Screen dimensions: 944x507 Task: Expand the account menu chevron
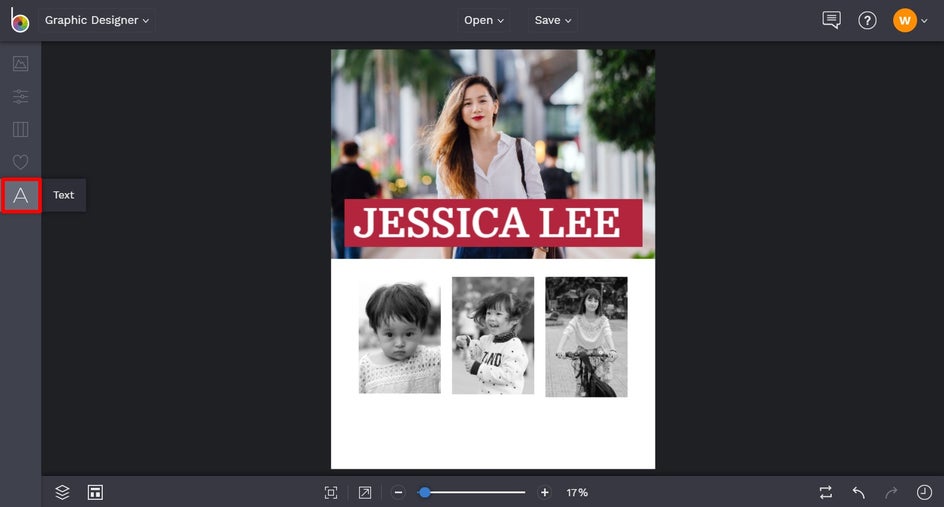point(924,21)
